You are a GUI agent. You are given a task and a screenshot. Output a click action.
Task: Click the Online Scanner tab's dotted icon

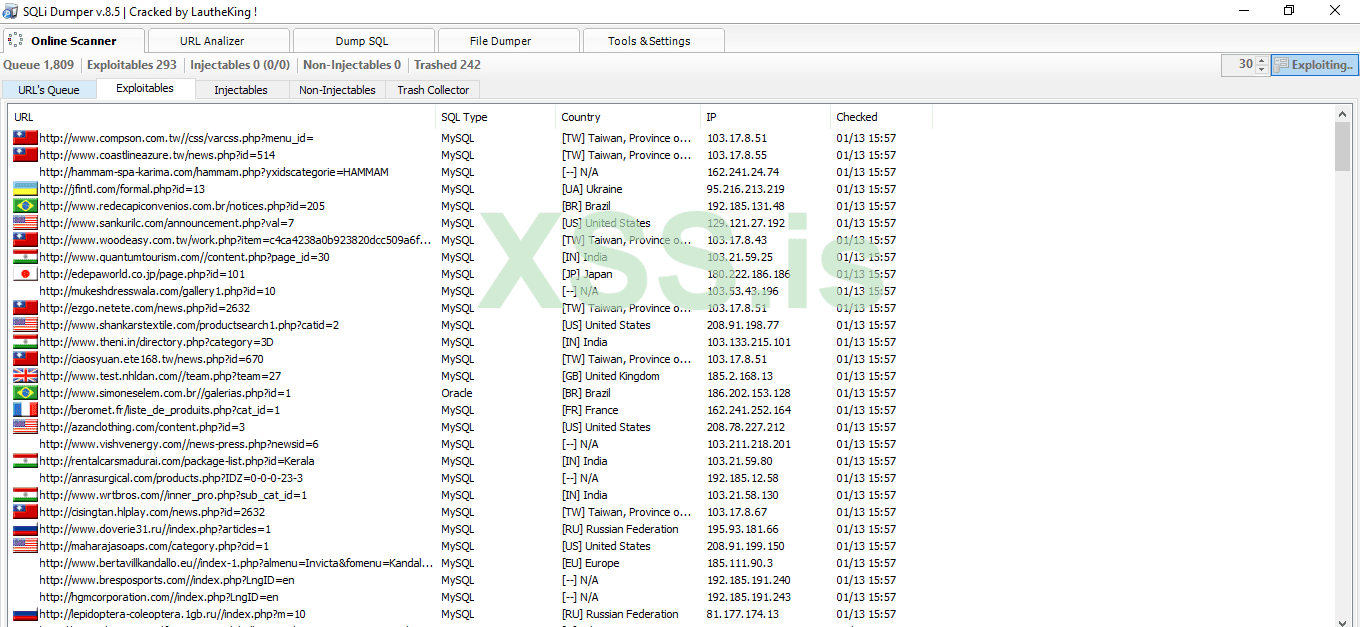click(x=14, y=41)
